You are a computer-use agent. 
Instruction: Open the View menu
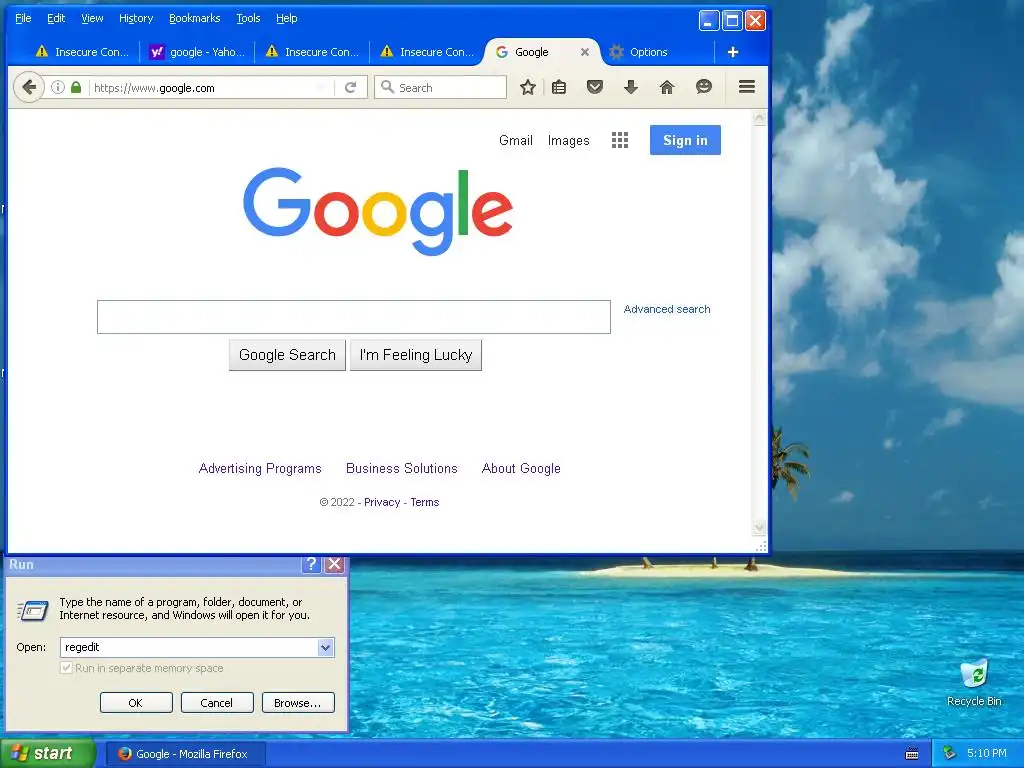click(x=92, y=18)
